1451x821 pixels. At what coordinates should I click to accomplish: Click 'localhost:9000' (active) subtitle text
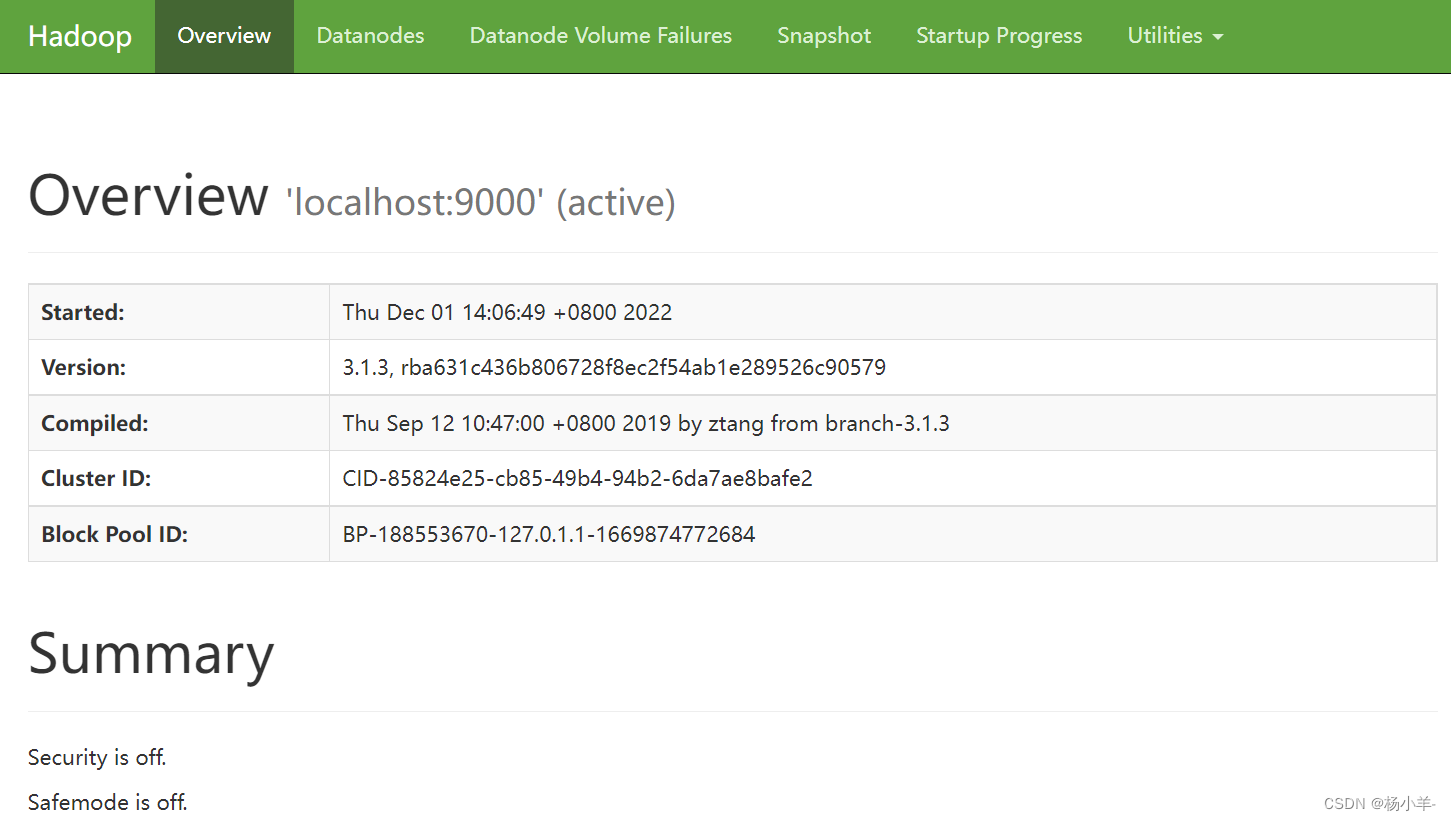click(x=480, y=203)
